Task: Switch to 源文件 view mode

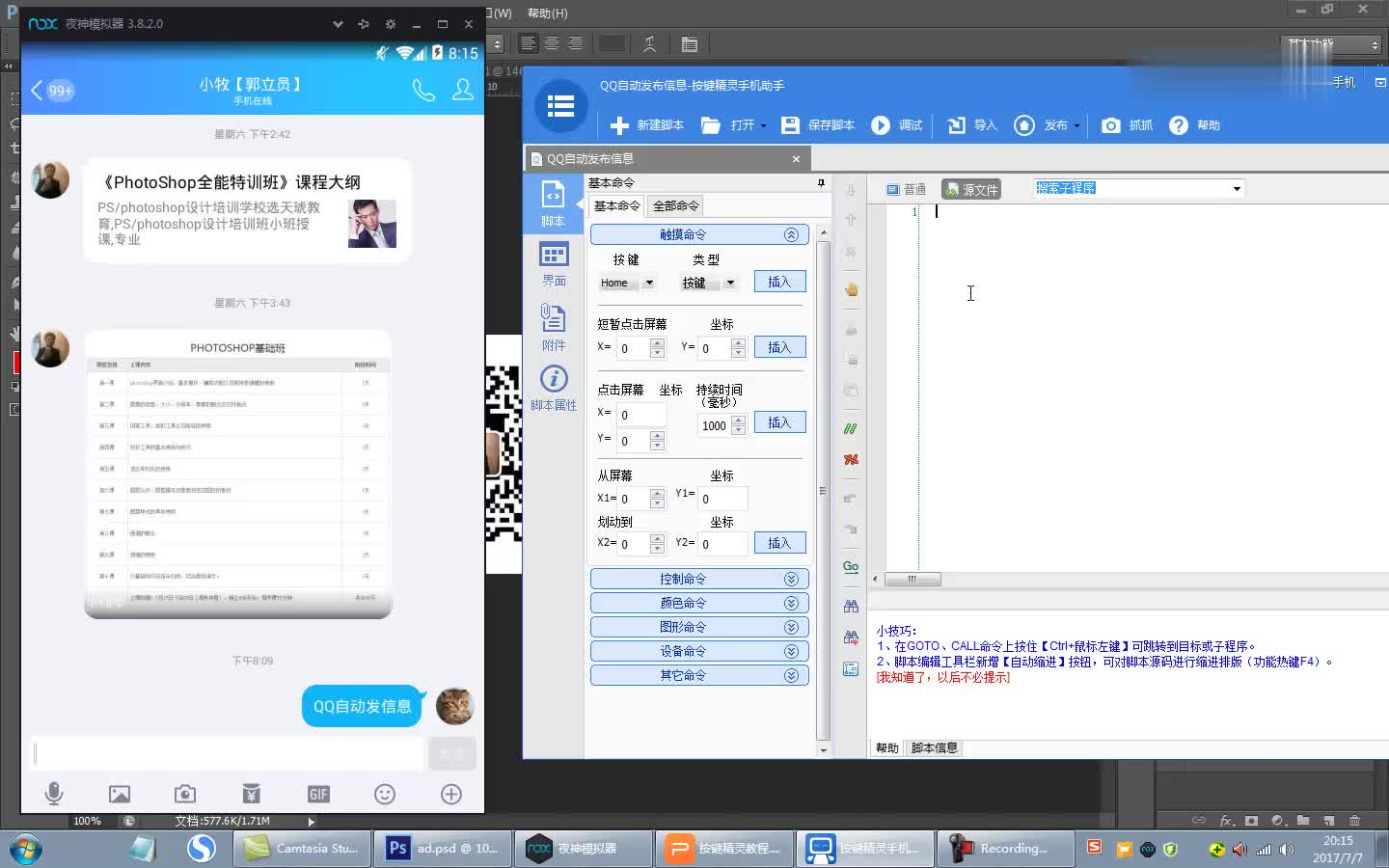Action: (971, 189)
